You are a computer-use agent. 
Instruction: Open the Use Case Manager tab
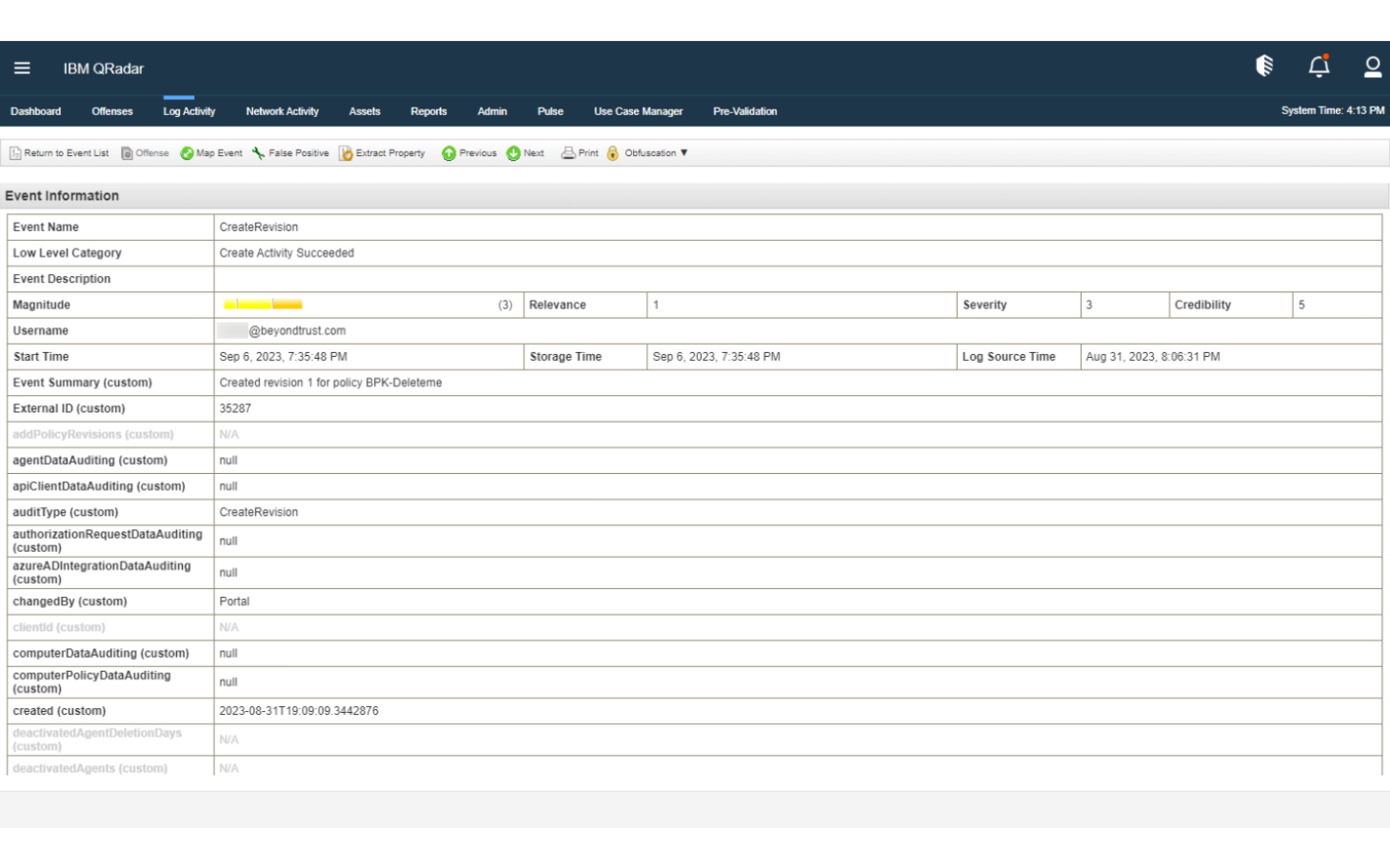pos(638,111)
